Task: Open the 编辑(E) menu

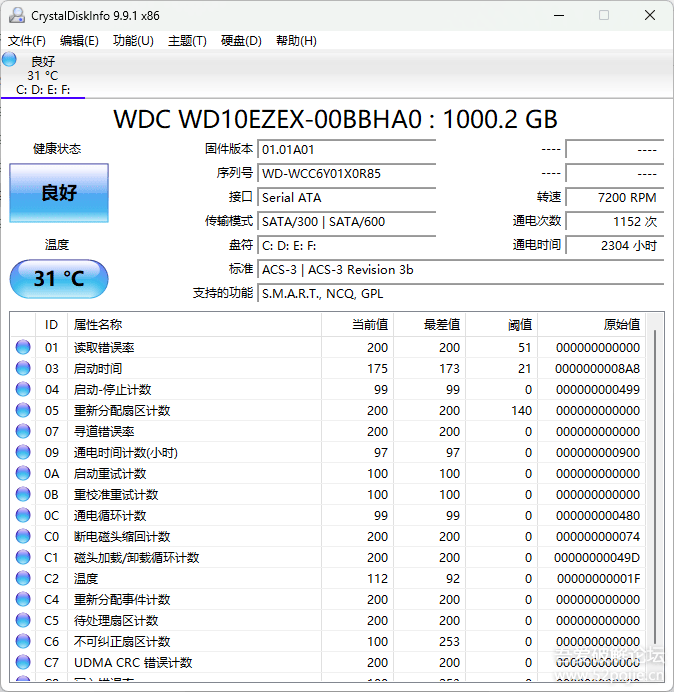Action: pos(79,41)
